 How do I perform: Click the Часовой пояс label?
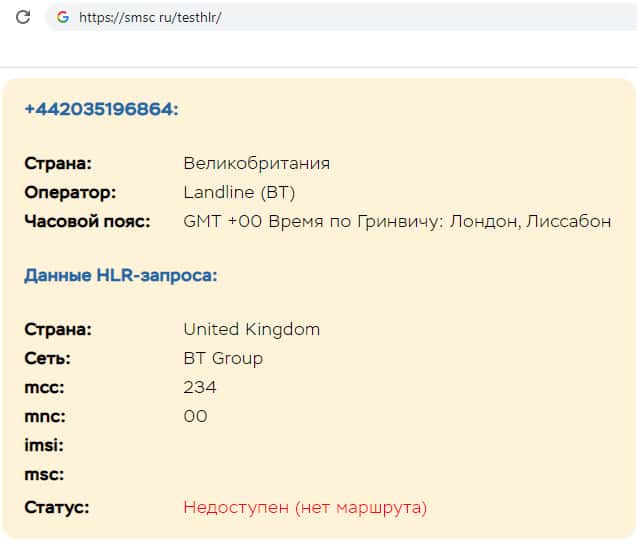tap(87, 221)
